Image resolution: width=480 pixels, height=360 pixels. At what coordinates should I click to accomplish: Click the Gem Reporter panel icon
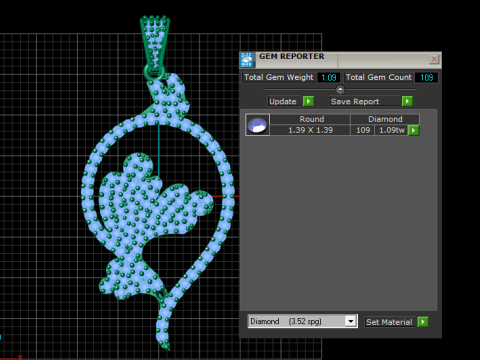click(247, 60)
